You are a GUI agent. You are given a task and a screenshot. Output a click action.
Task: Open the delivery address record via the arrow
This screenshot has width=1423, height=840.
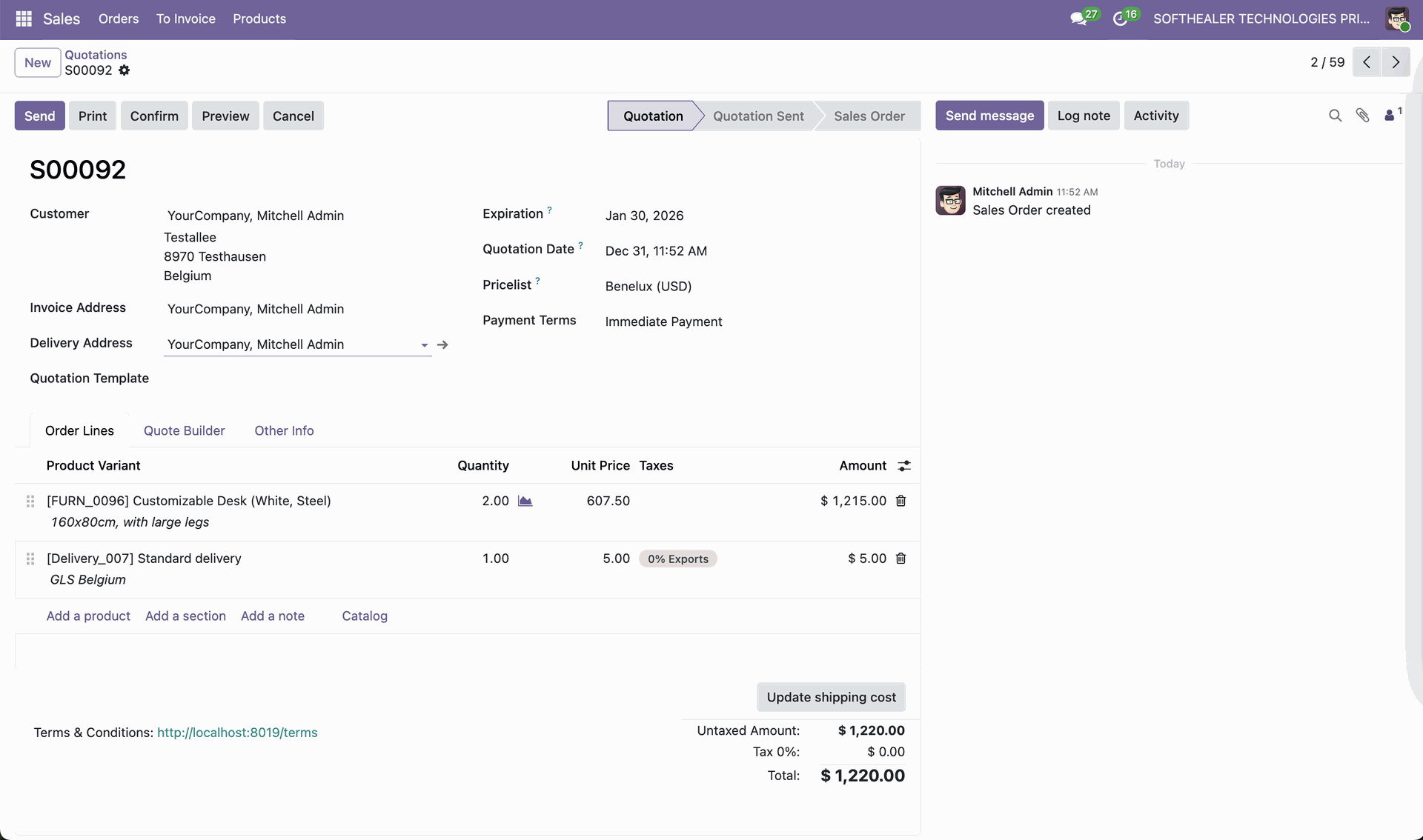[442, 345]
